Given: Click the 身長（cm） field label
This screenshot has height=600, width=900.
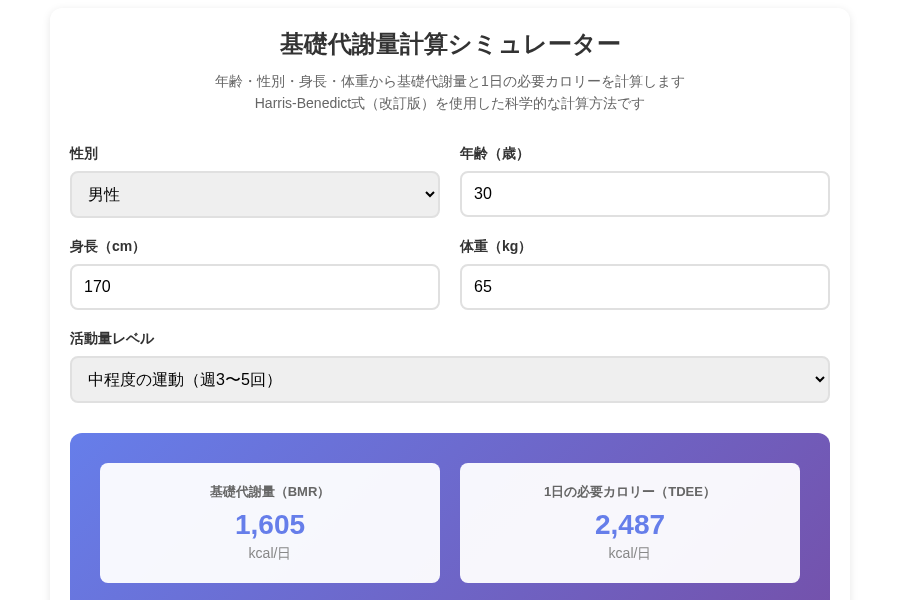Looking at the screenshot, I should 107,246.
